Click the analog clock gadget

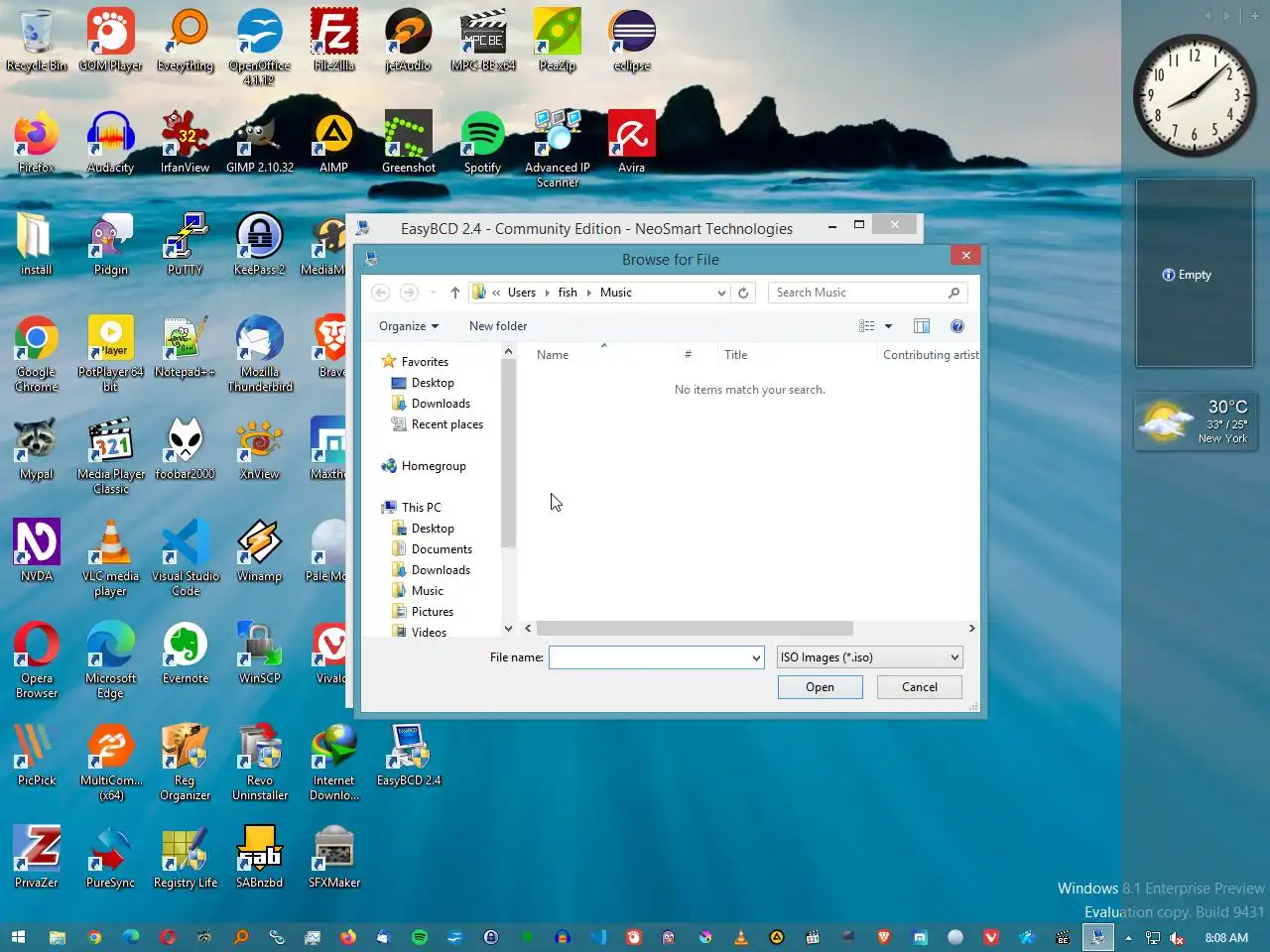click(x=1194, y=95)
